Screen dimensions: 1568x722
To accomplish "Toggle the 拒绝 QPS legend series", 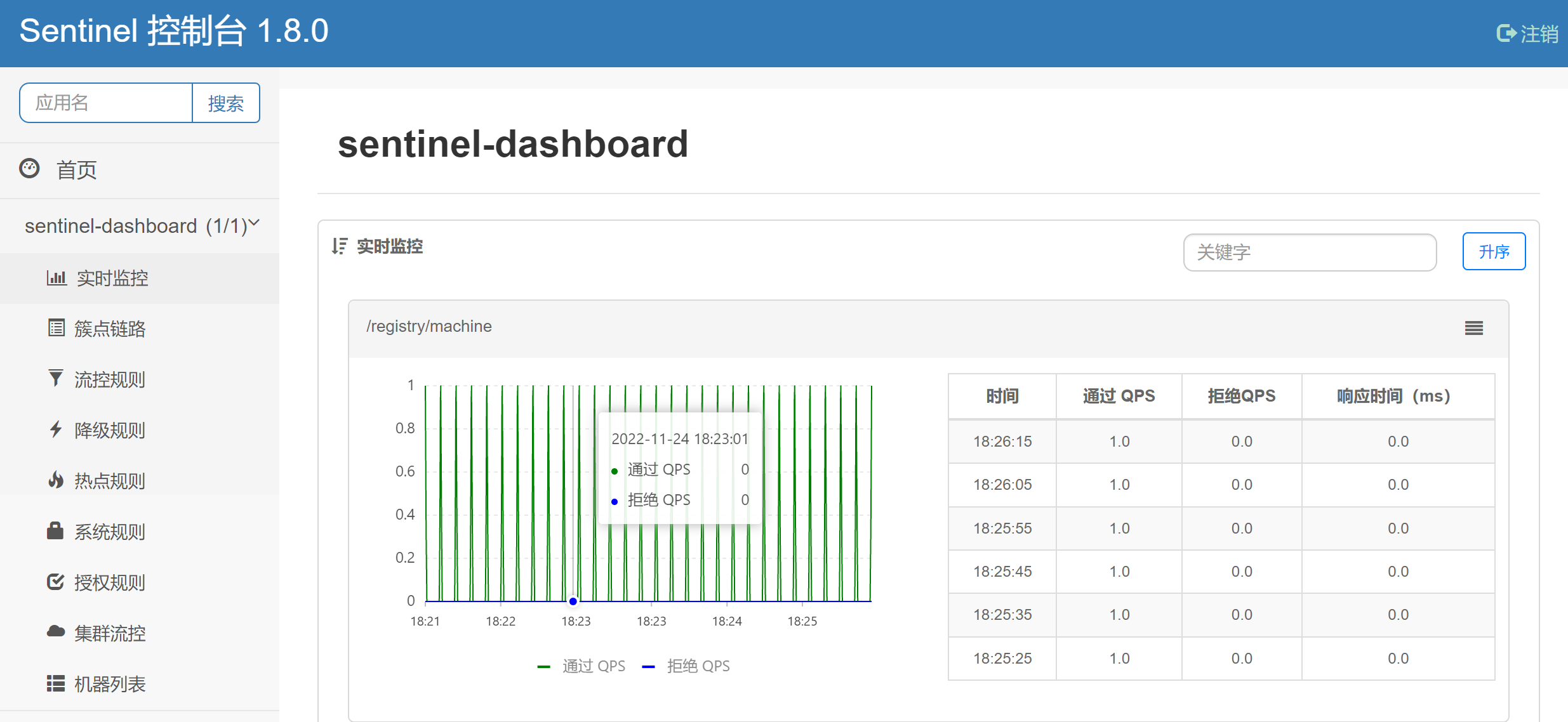I will pyautogui.click(x=686, y=666).
